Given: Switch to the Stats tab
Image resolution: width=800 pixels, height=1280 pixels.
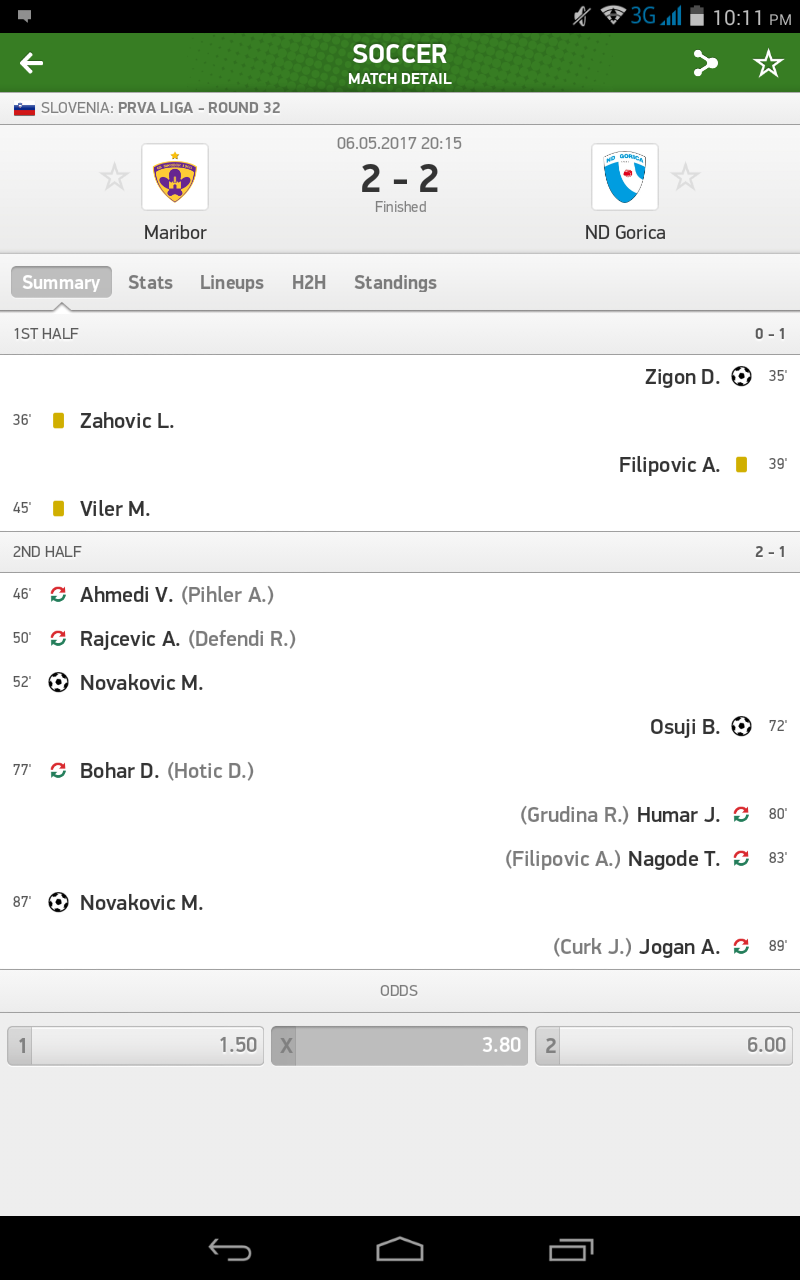Looking at the screenshot, I should click(x=150, y=282).
